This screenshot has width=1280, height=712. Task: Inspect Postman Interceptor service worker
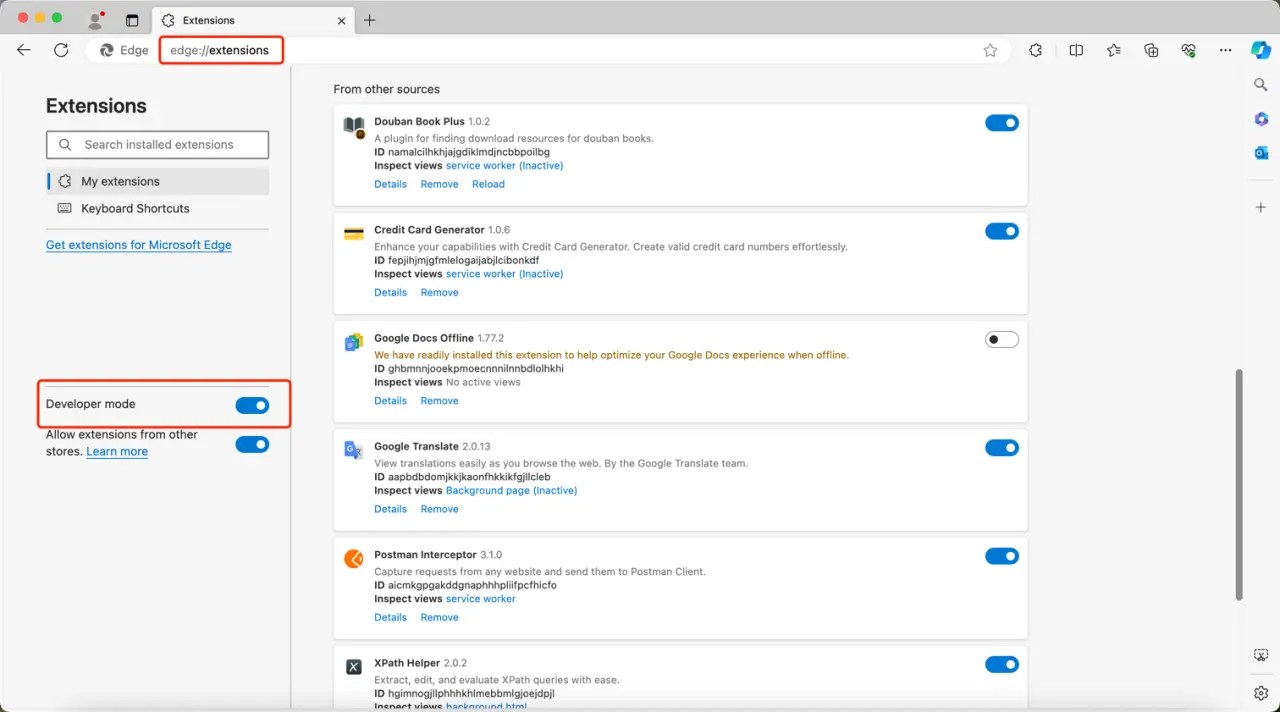click(x=481, y=599)
